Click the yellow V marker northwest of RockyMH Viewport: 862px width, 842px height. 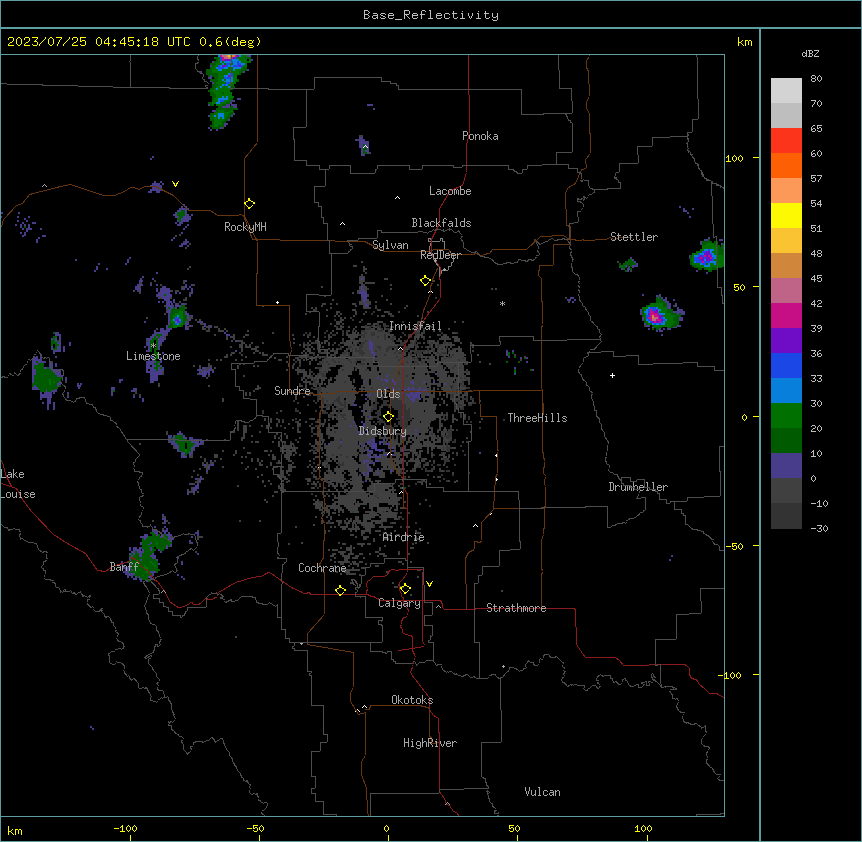(175, 184)
